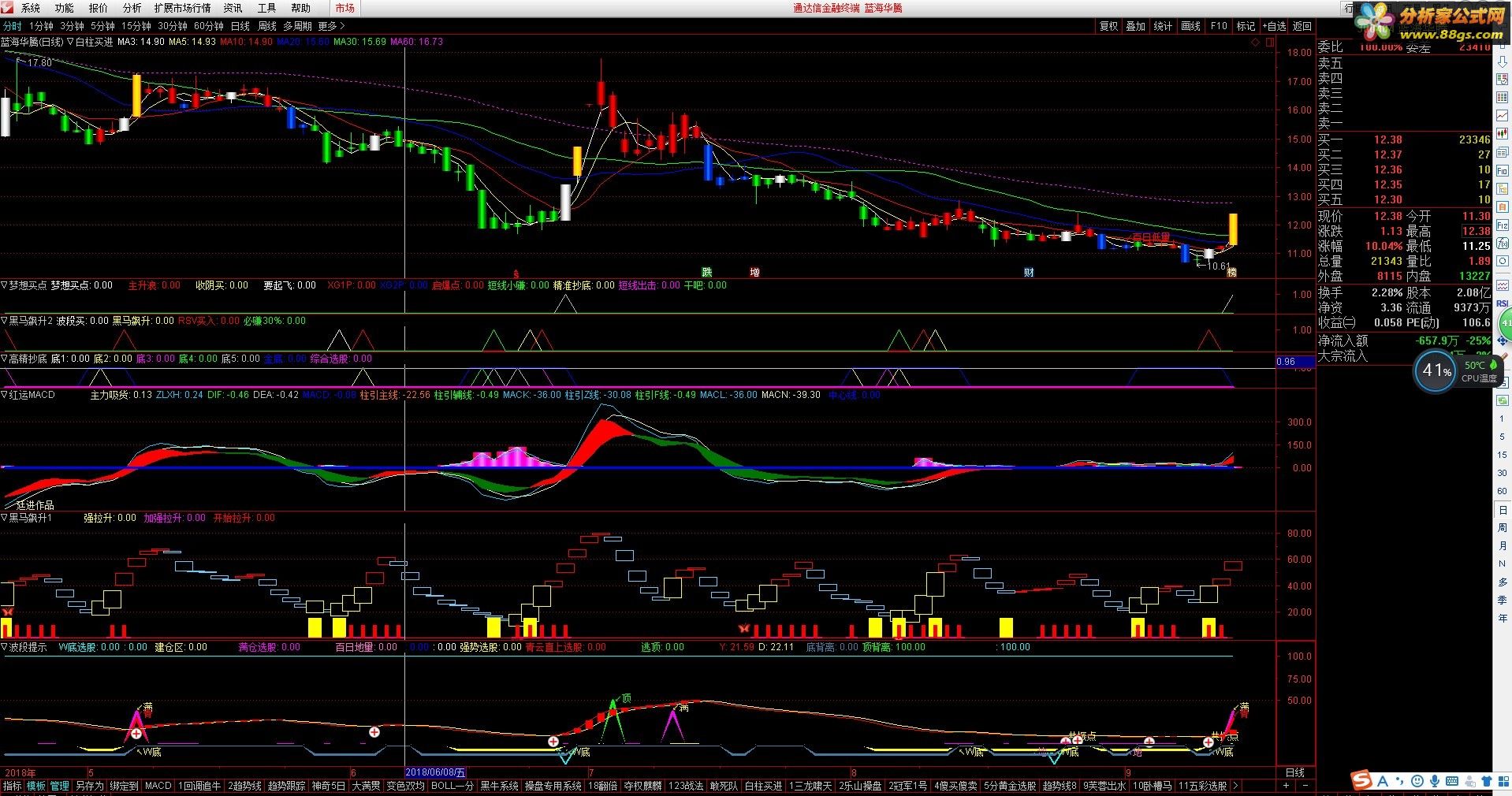Switch to the 指标 bottom tab

12,786
